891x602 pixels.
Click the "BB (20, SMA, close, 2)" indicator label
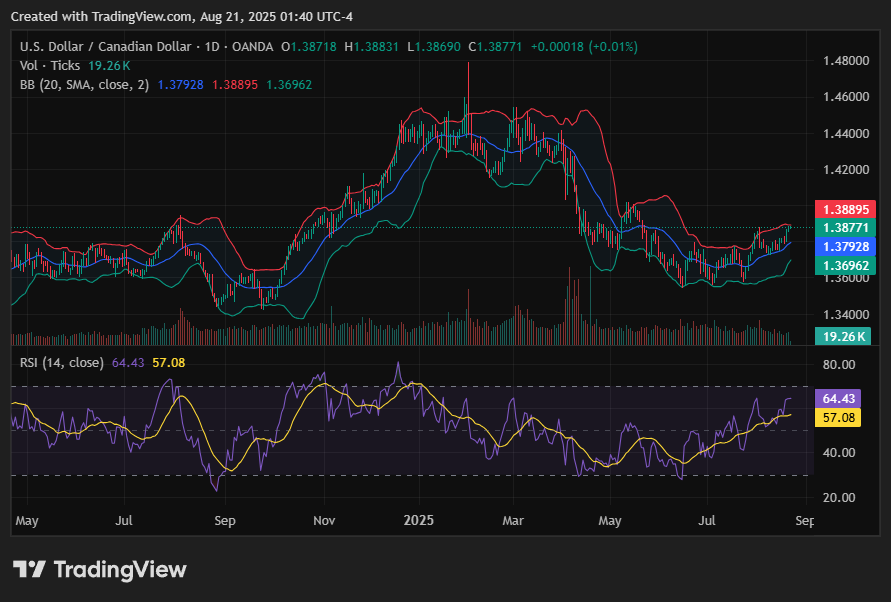tap(85, 85)
